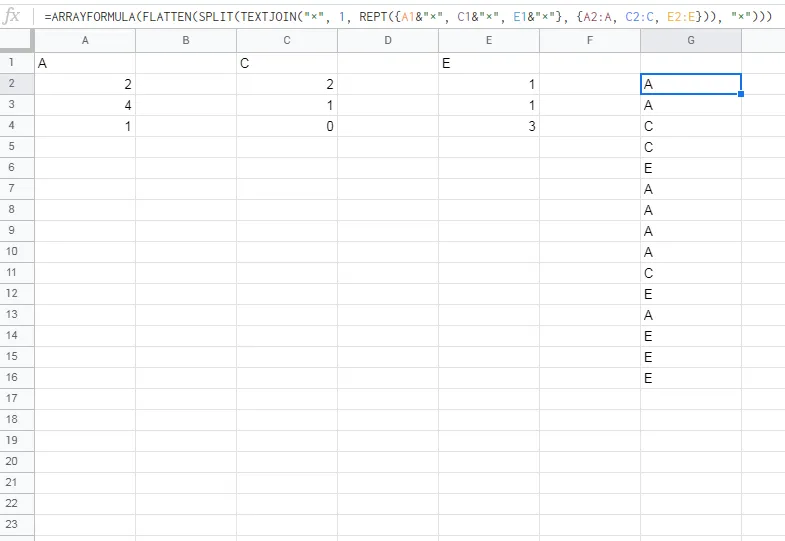Select row 5 header

coord(17,147)
